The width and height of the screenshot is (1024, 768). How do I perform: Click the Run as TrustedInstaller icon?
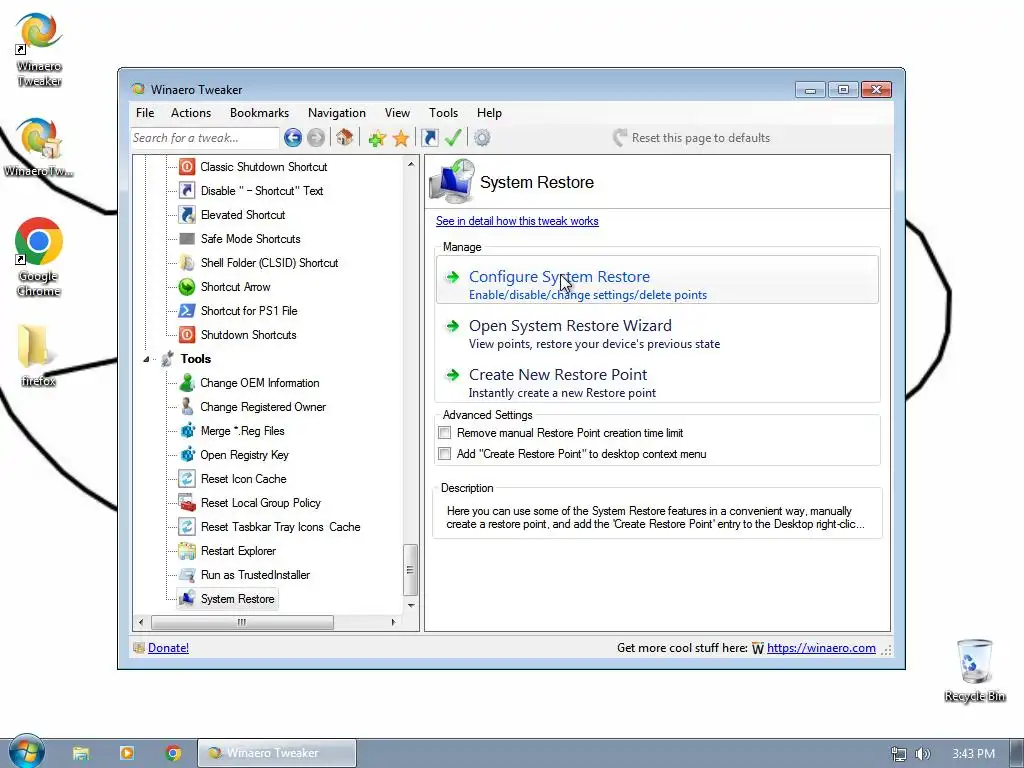(x=187, y=575)
